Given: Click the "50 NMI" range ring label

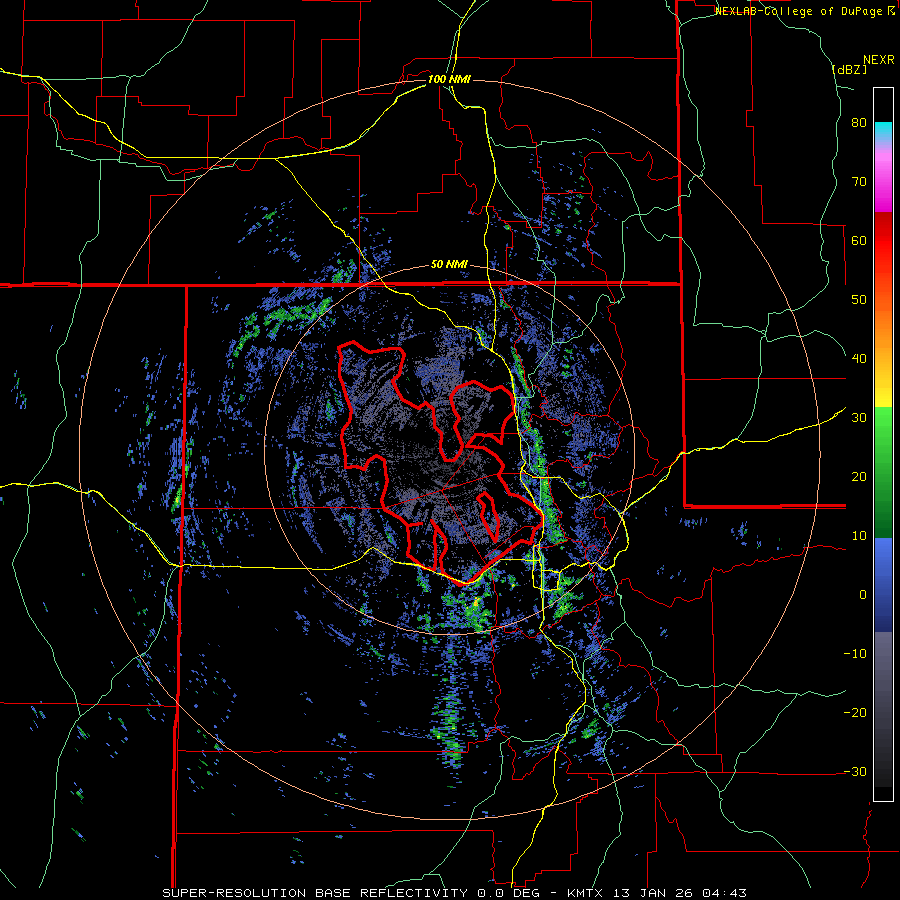Looking at the screenshot, I should coord(449,265).
